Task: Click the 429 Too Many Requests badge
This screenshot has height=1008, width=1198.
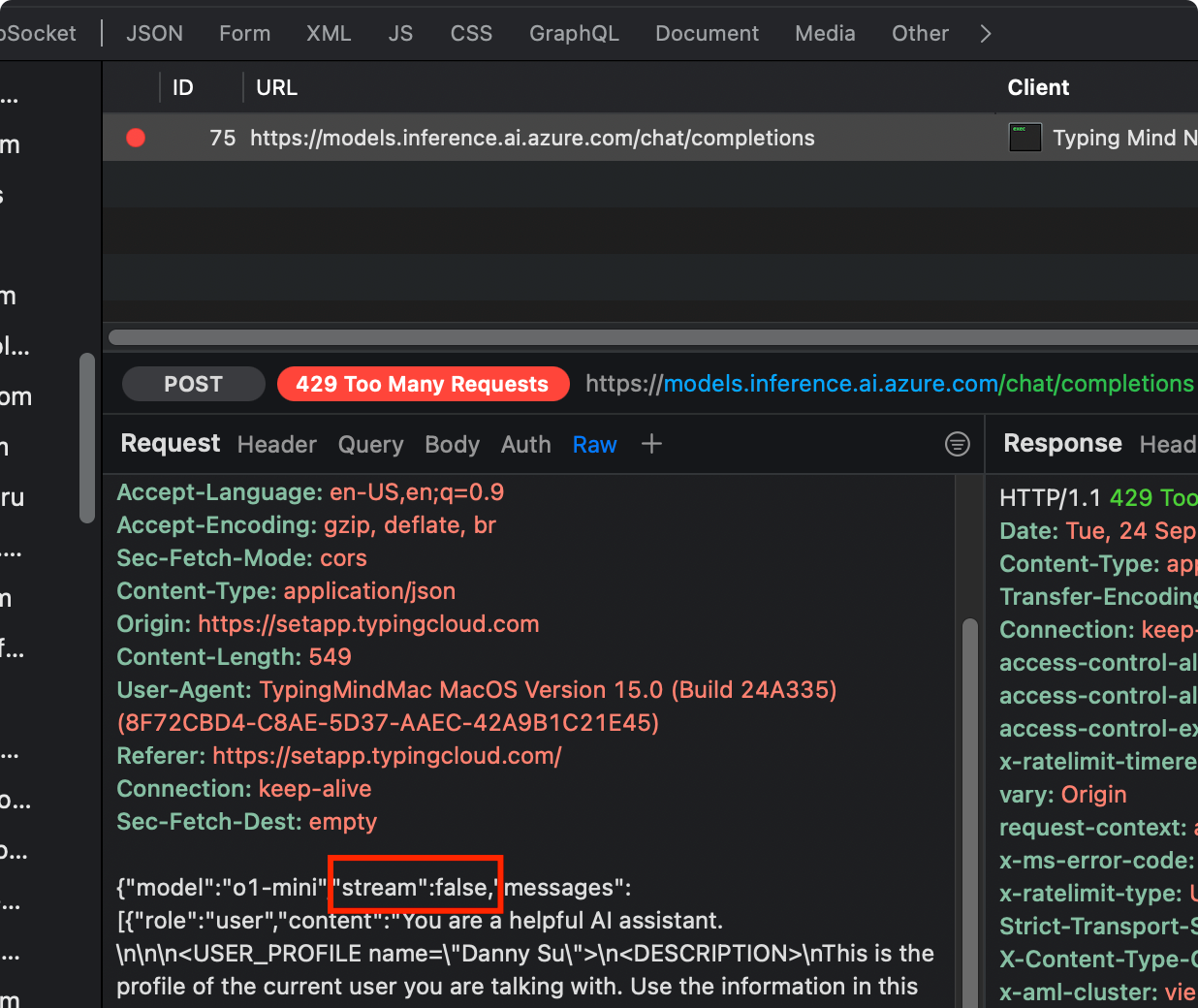Action: 422,384
